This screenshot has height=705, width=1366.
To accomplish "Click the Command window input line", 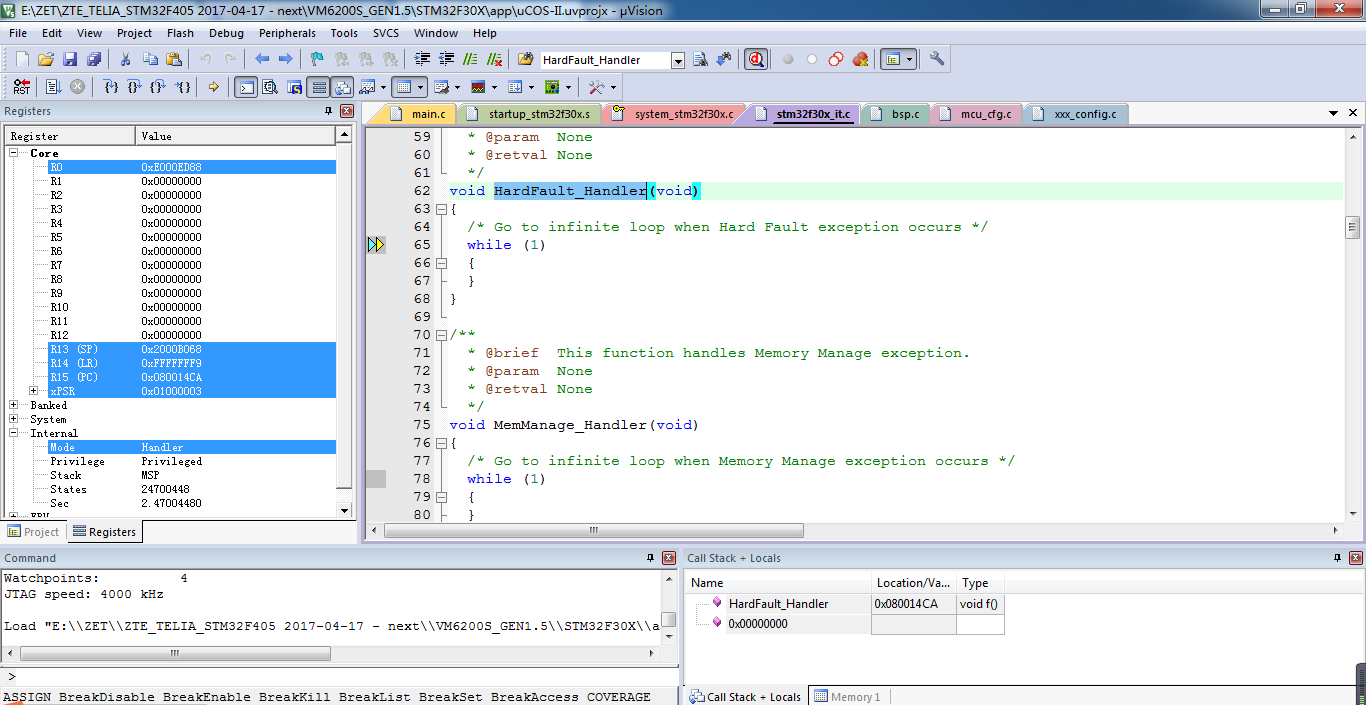I will [340, 676].
